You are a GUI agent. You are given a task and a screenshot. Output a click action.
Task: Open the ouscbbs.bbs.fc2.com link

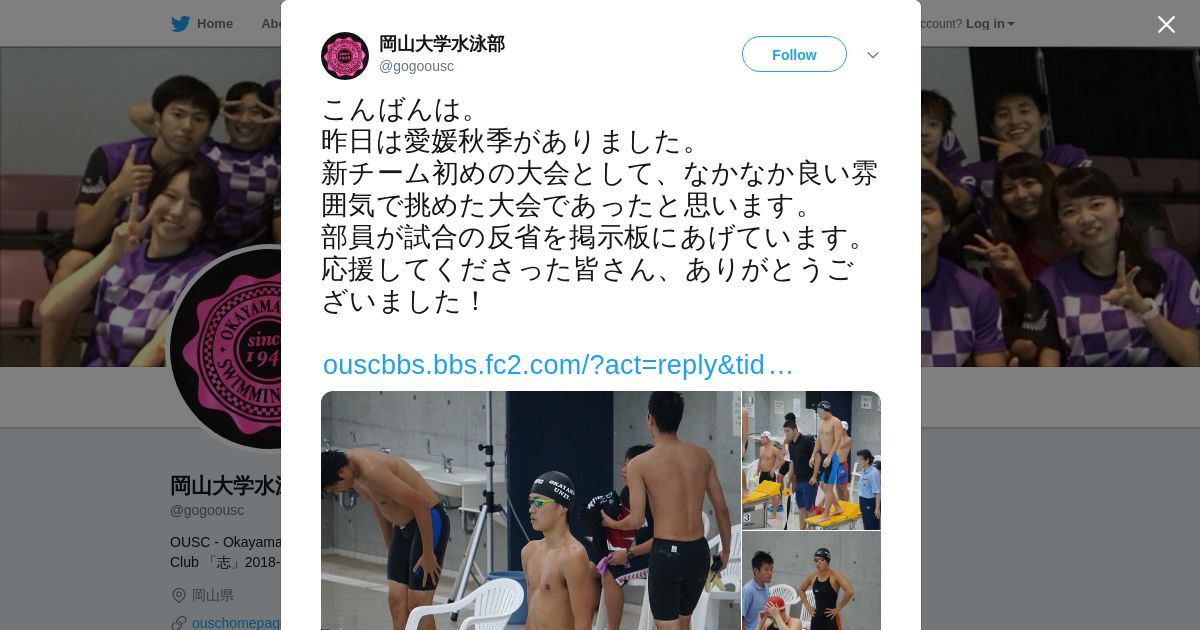click(x=558, y=365)
